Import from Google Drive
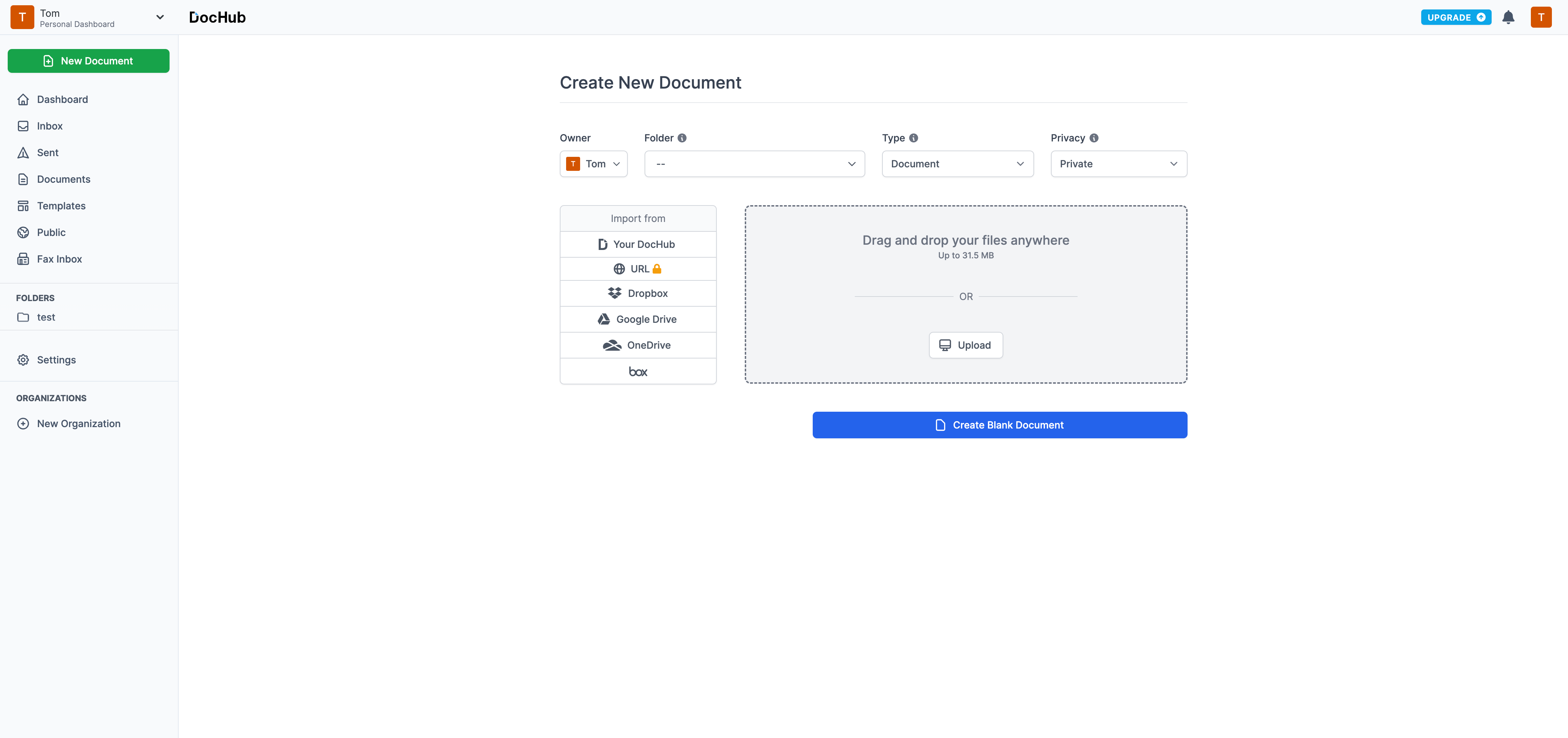Screen dimensions: 1568x738 (x=637, y=319)
